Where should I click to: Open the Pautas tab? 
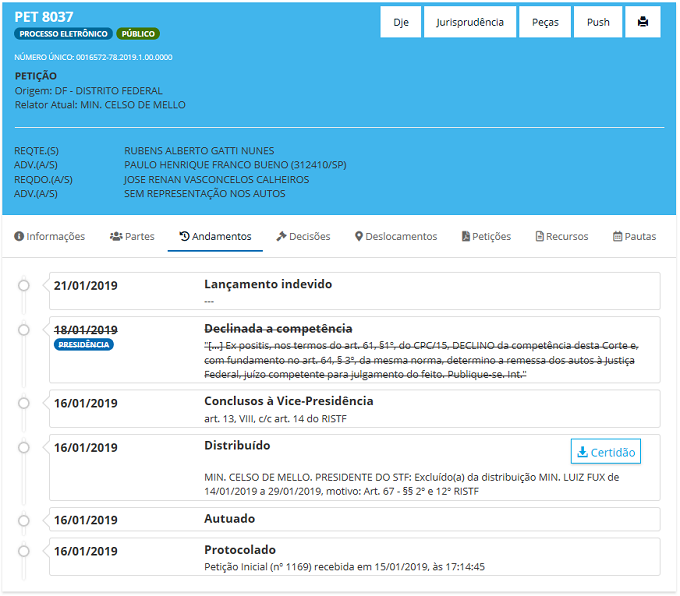[634, 236]
